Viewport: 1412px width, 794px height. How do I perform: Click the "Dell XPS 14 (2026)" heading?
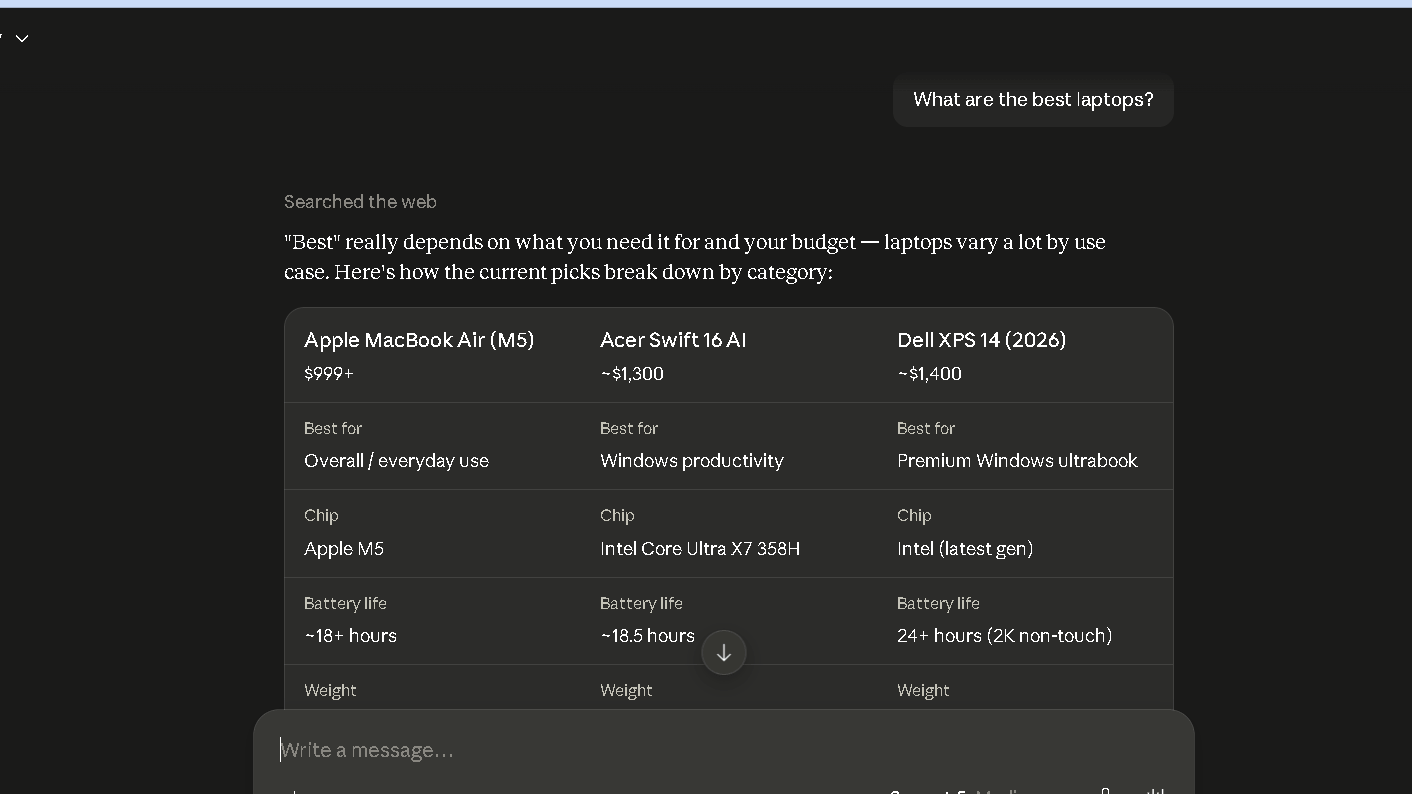coord(982,340)
